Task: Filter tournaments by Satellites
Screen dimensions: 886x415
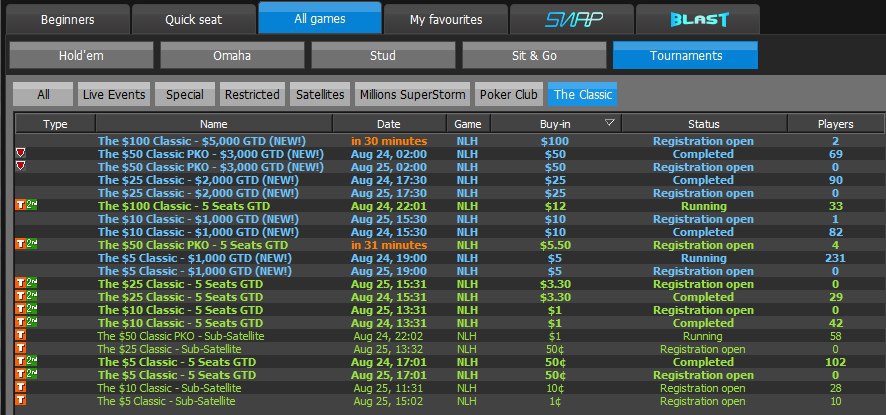Action: pyautogui.click(x=320, y=94)
